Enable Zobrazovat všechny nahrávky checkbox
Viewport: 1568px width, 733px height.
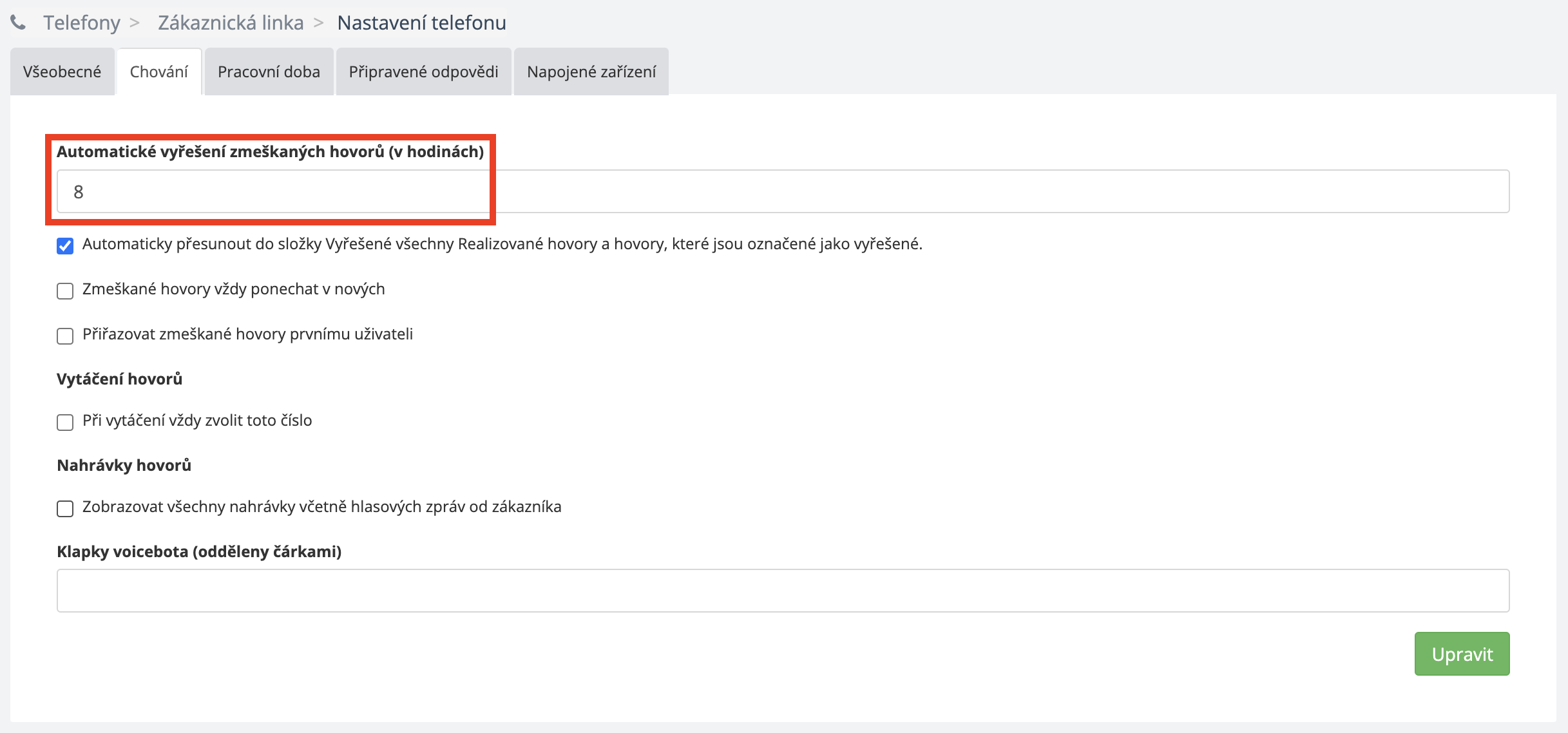[x=65, y=509]
